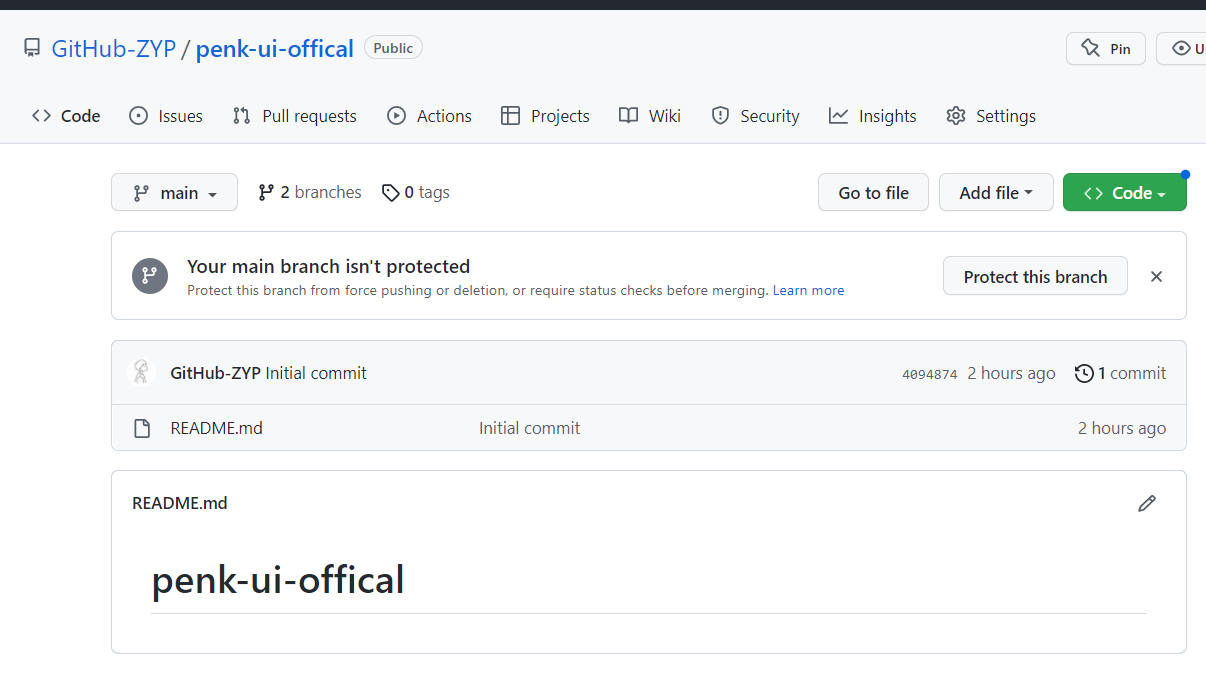Switch to the Projects tab
1206x676 pixels.
tap(545, 116)
